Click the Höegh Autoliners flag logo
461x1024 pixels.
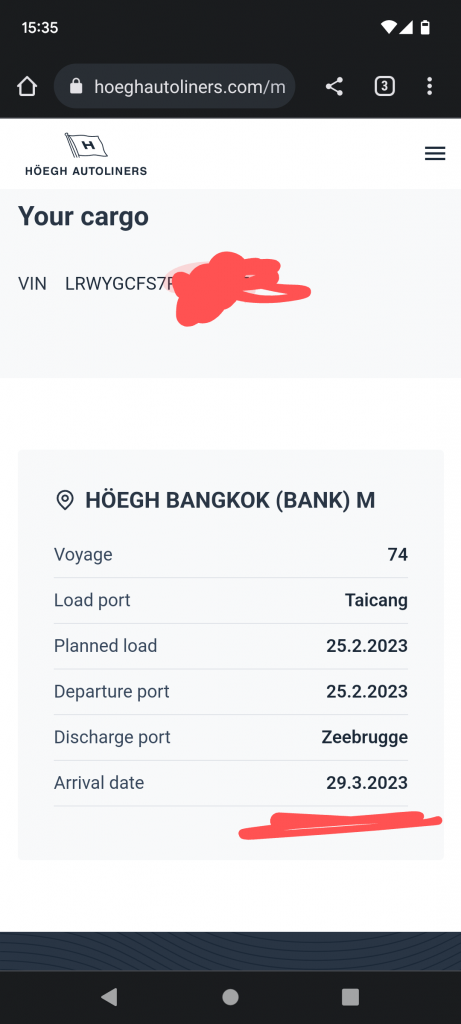(86, 154)
